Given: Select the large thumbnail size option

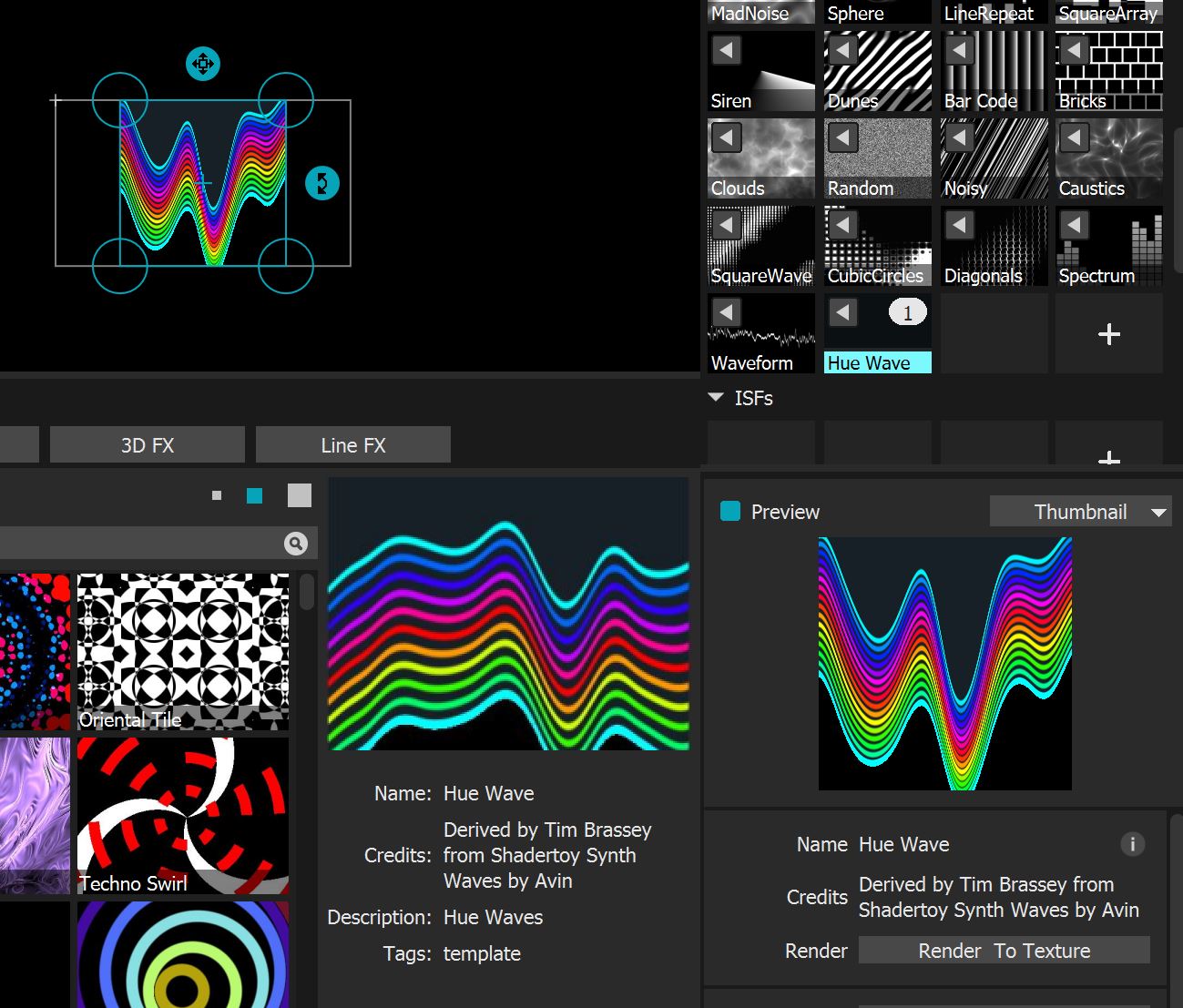Looking at the screenshot, I should [x=299, y=495].
